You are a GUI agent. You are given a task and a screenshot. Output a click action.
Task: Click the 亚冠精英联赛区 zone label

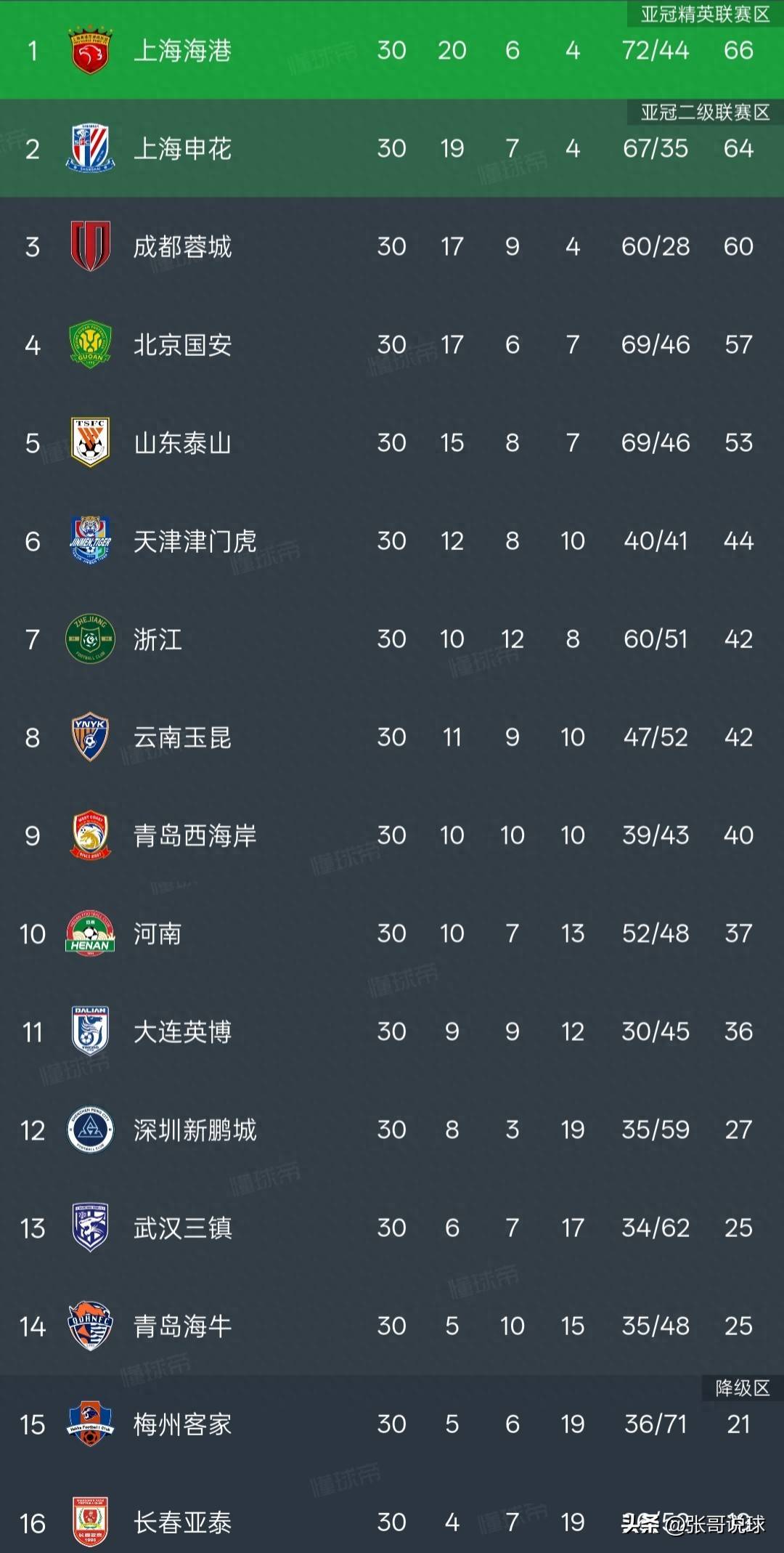click(x=704, y=15)
